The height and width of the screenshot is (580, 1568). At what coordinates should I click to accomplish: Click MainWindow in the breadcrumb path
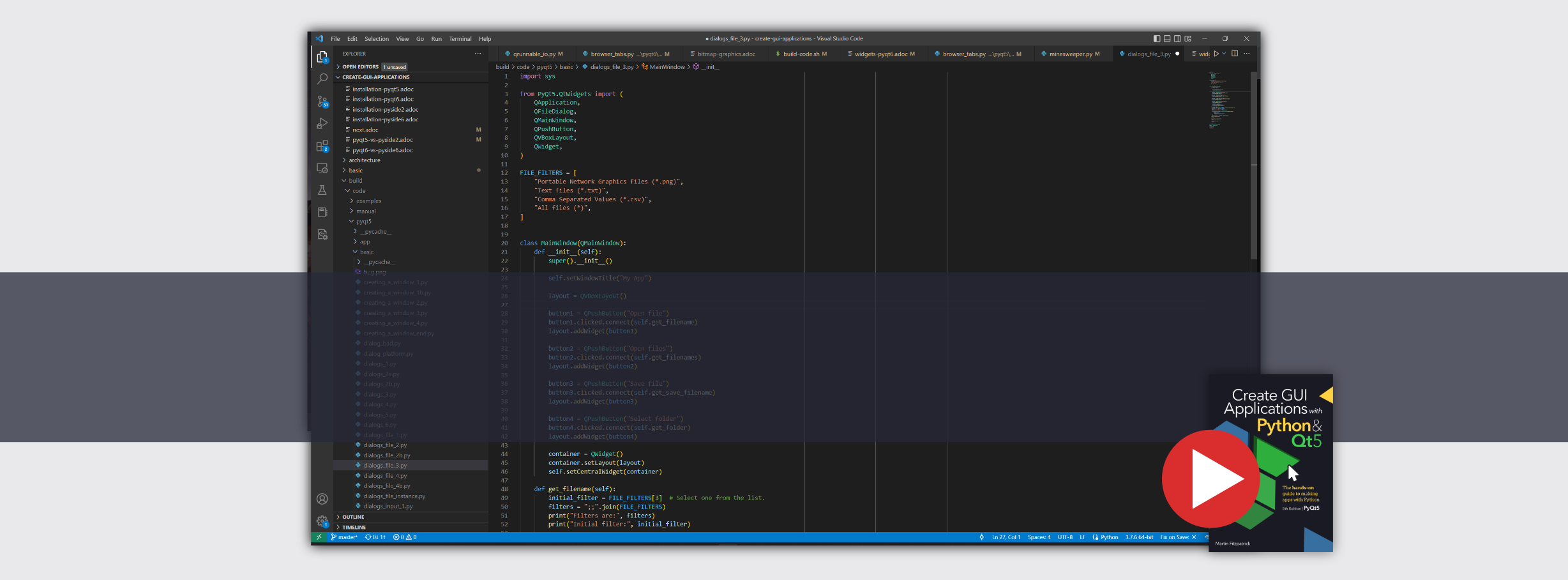(667, 67)
